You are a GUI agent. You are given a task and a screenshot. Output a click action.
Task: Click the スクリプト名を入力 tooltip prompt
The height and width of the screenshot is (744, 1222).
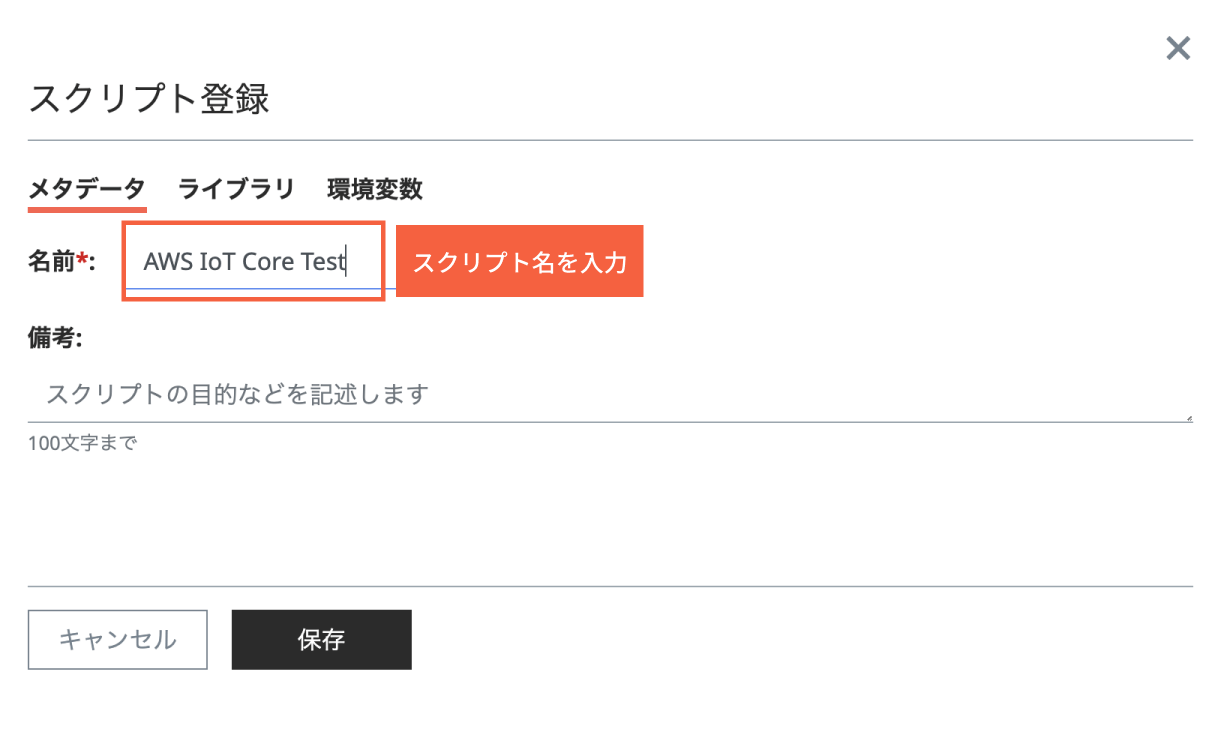pyautogui.click(x=519, y=261)
